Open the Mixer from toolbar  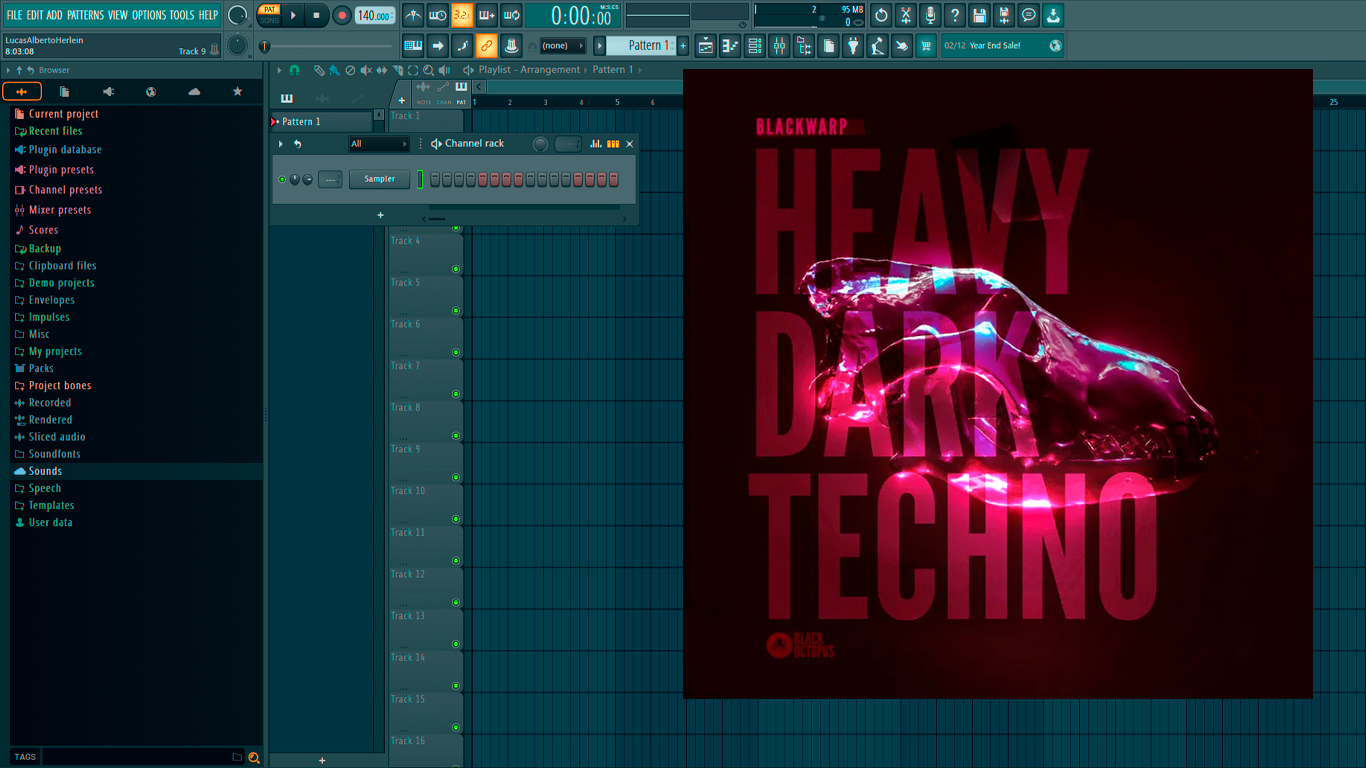[x=779, y=46]
